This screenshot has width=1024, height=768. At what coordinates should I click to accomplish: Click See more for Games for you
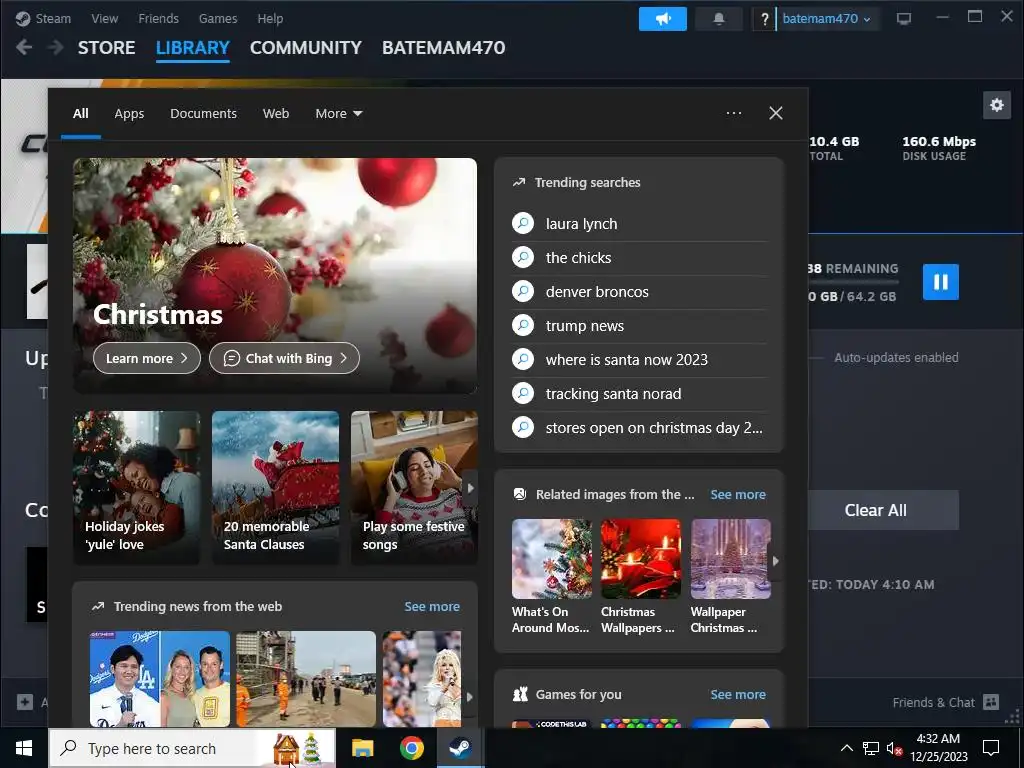(x=738, y=694)
